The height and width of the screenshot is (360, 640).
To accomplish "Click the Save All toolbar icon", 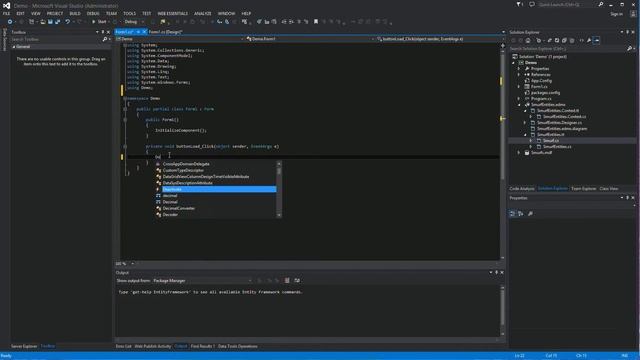I will tap(58, 22).
